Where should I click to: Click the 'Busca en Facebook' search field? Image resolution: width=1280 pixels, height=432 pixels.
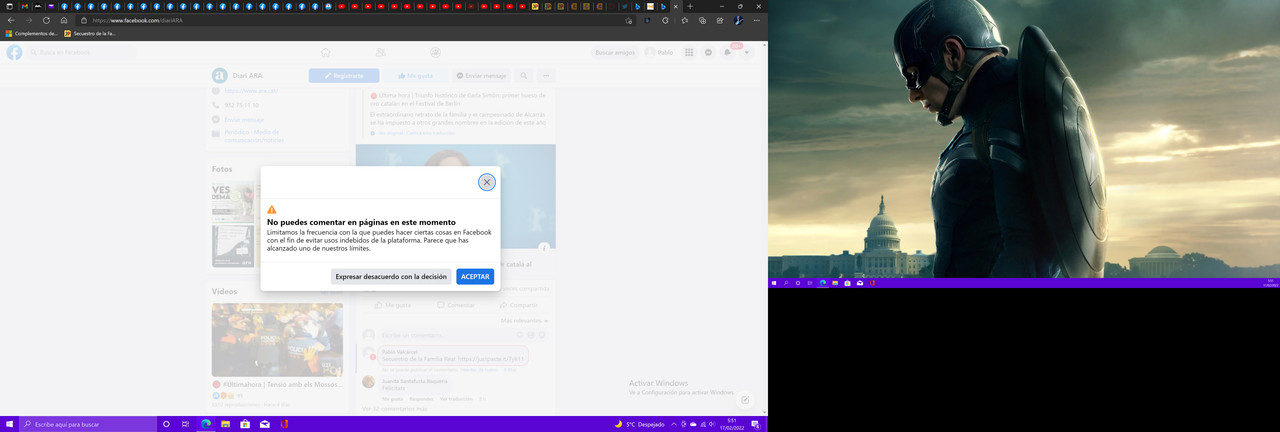(x=82, y=52)
